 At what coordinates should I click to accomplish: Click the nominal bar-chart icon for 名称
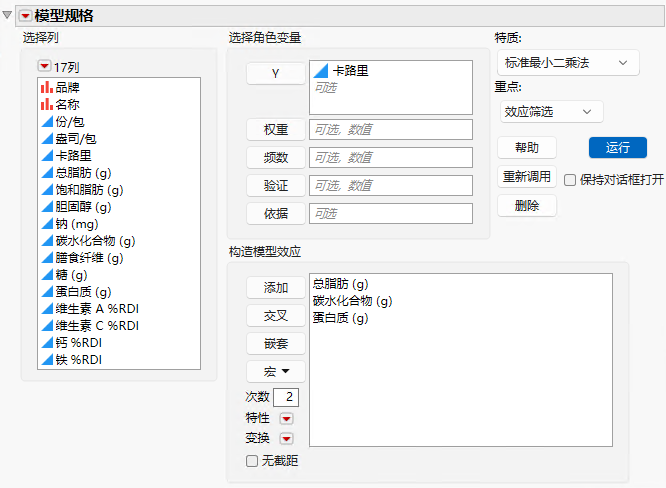[47, 104]
